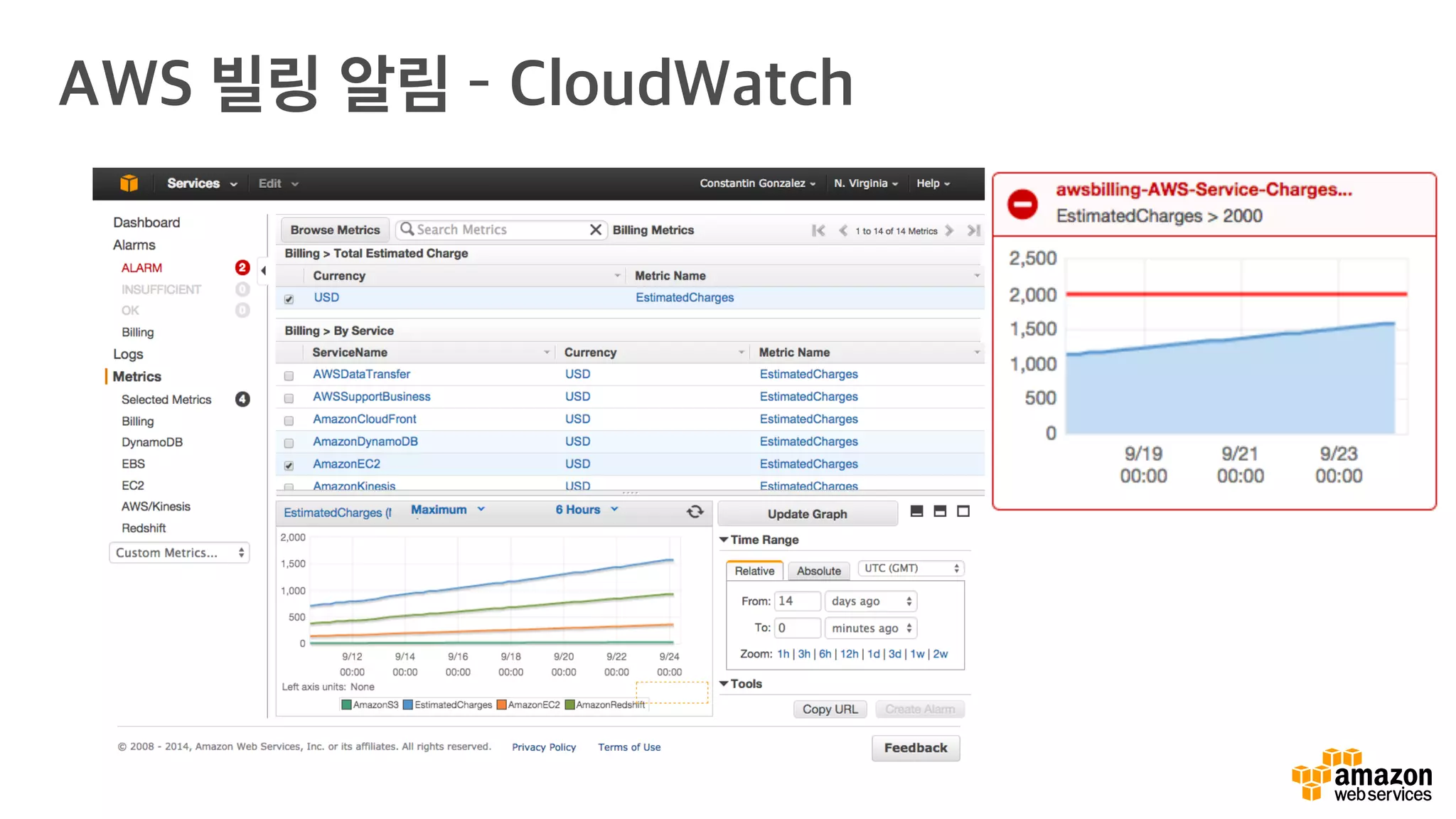
Task: Click the EstimatedCharges blue legend swatch
Action: click(x=408, y=705)
